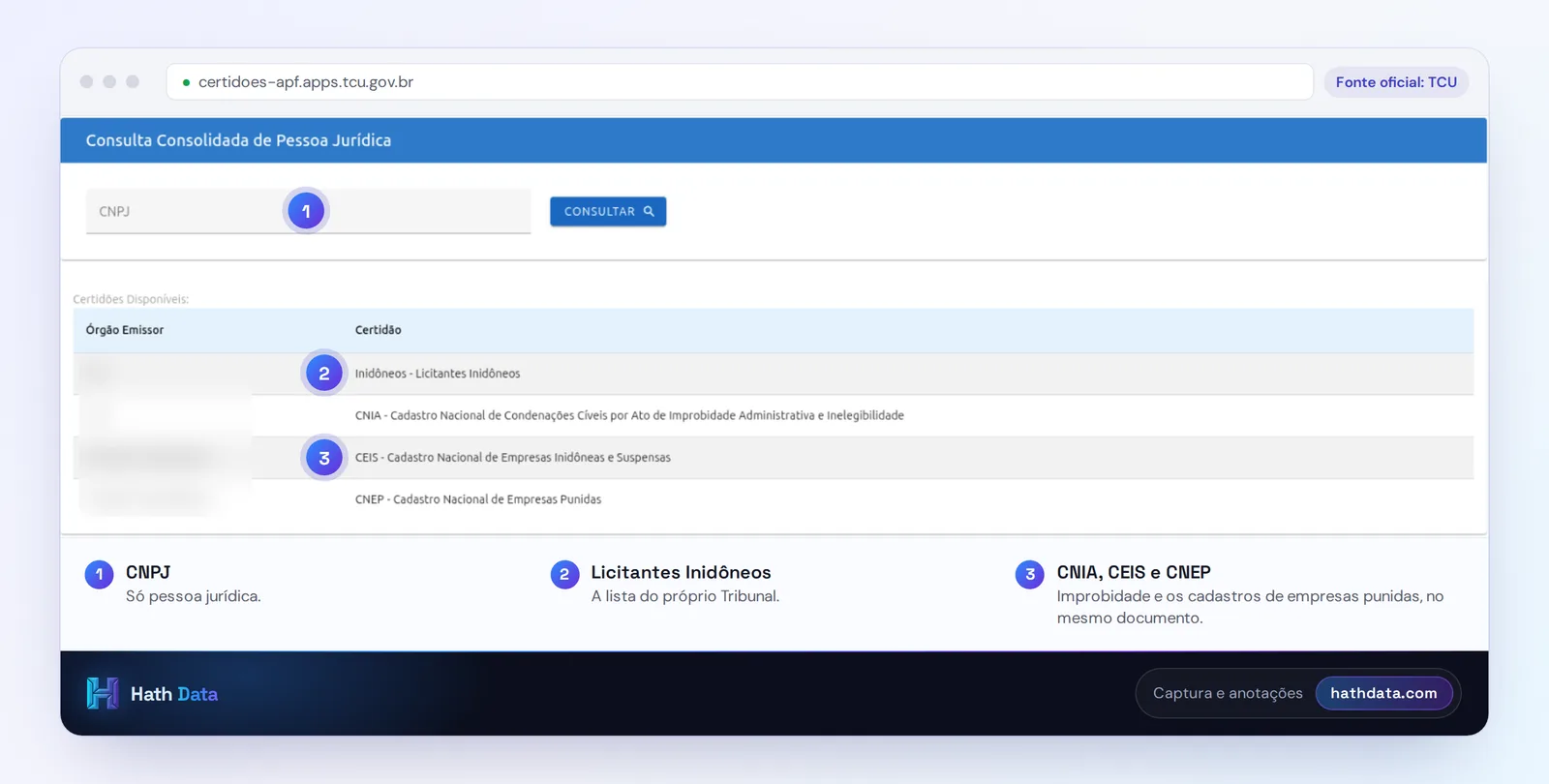Select the "CNEP - Cadastro Nacional de Empresas Punidas" row
The height and width of the screenshot is (784, 1549).
point(774,499)
